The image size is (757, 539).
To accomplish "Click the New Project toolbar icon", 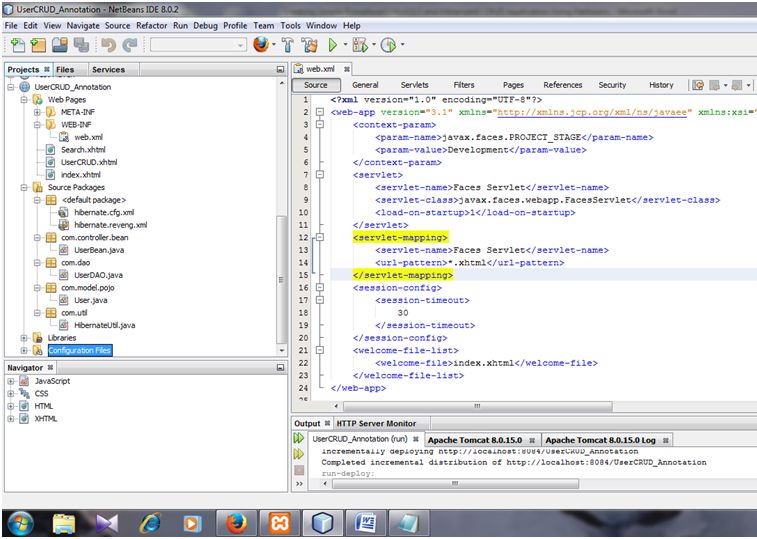I will (38, 45).
